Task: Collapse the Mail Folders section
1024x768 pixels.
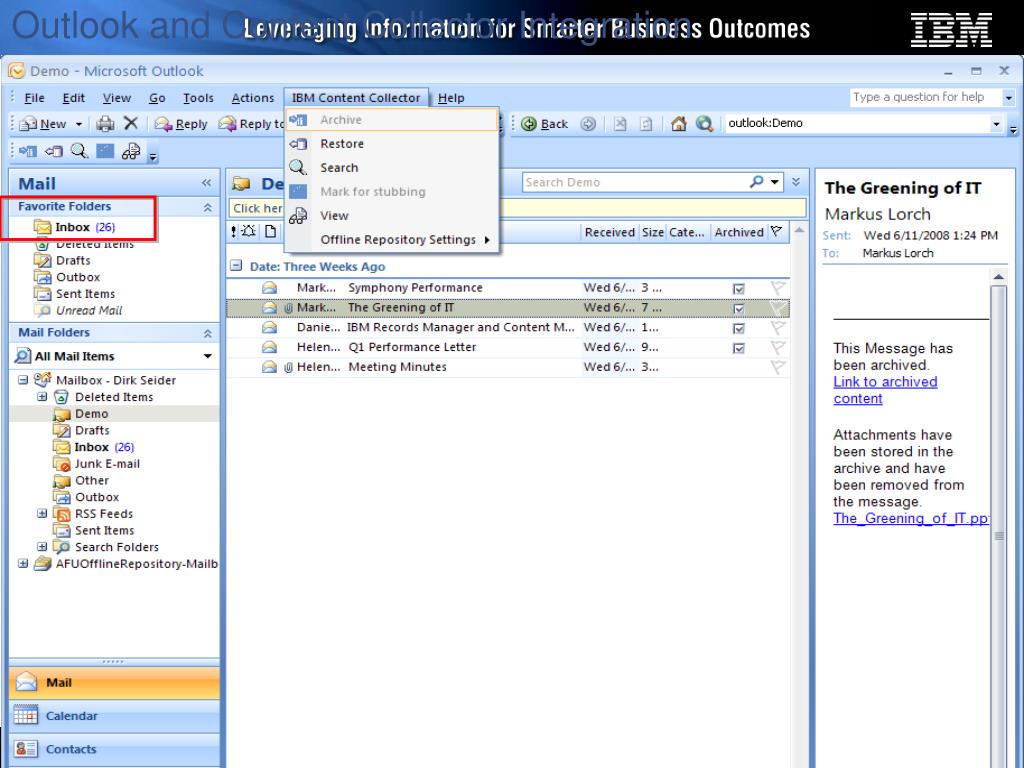Action: (208, 333)
